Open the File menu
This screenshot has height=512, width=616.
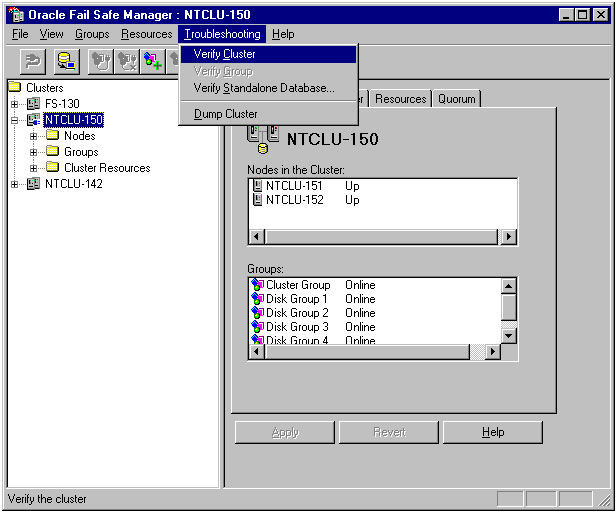pyautogui.click(x=20, y=34)
